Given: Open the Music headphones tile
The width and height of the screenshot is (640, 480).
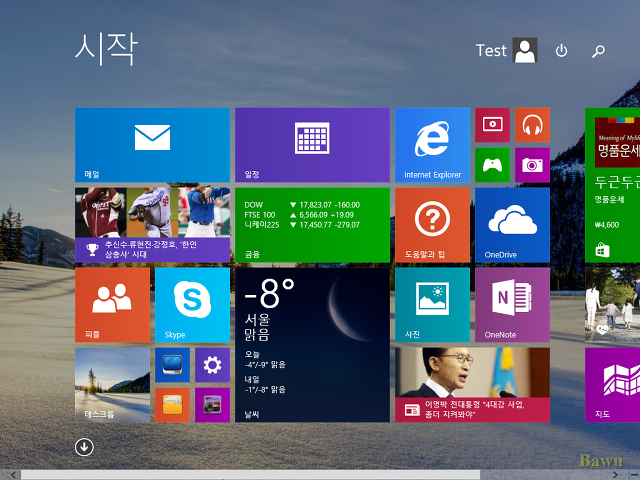Looking at the screenshot, I should tap(532, 125).
